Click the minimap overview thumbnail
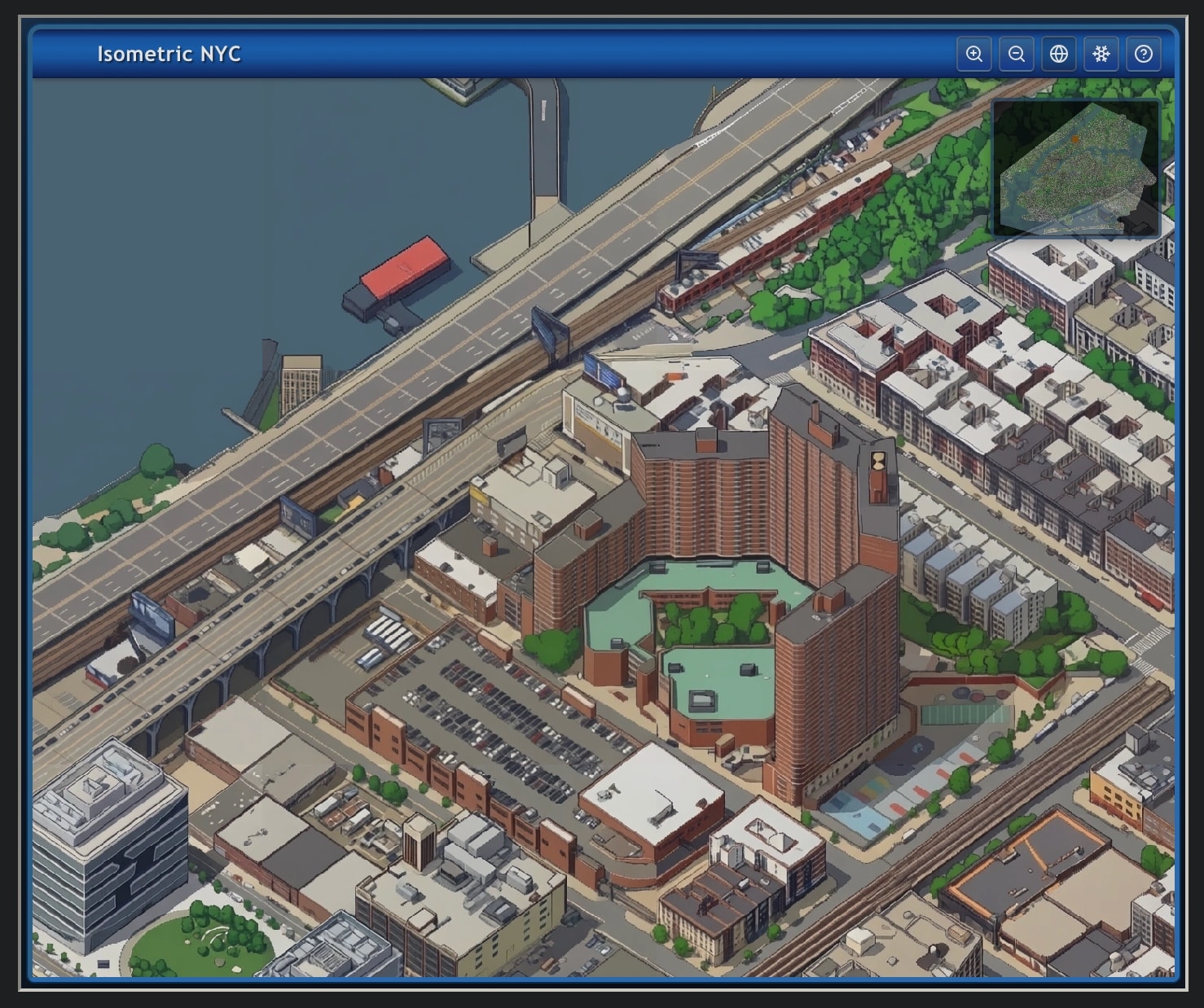This screenshot has width=1204, height=1008. point(1075,169)
